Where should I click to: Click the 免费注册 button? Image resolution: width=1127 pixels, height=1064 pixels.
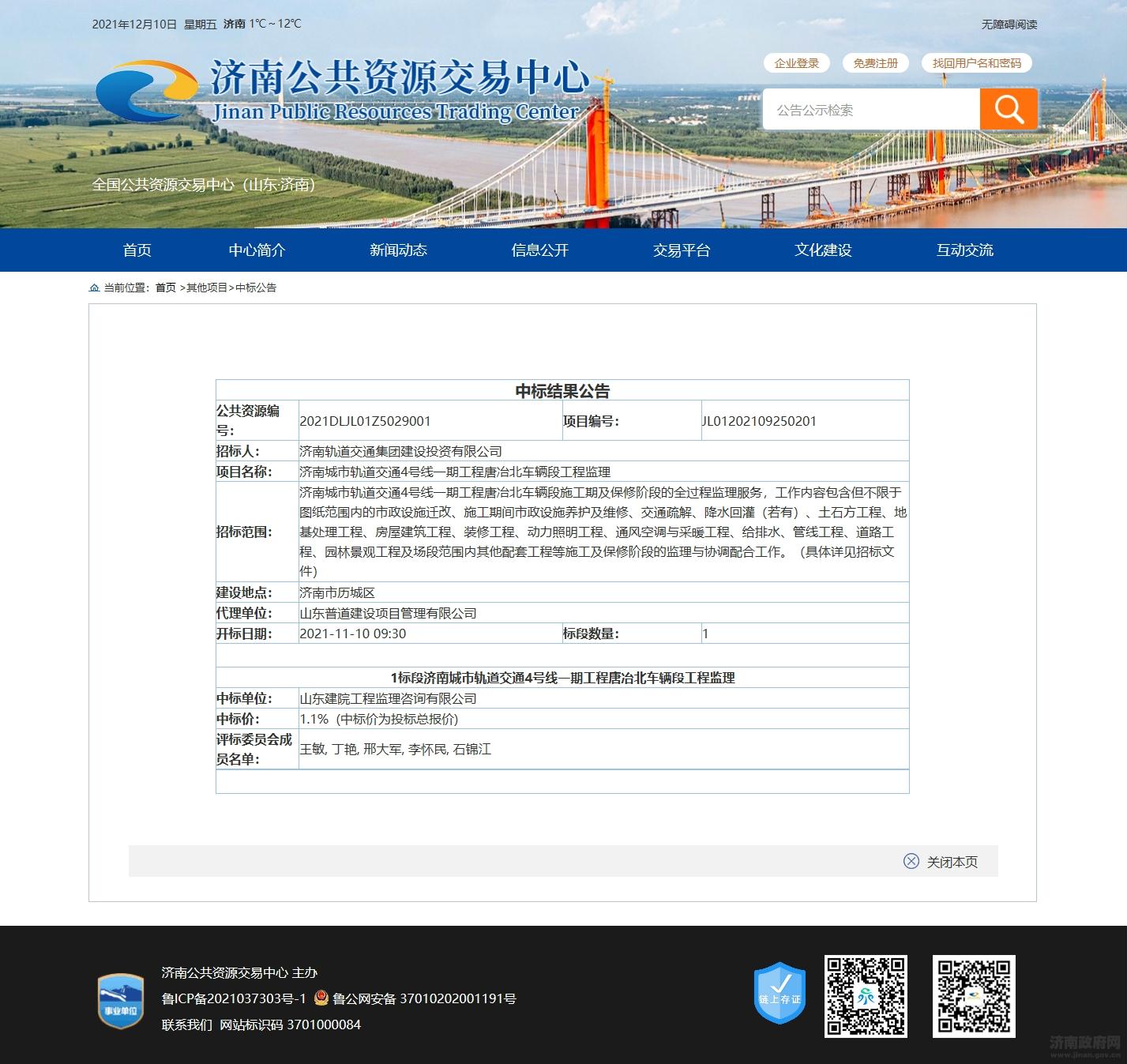pyautogui.click(x=875, y=63)
